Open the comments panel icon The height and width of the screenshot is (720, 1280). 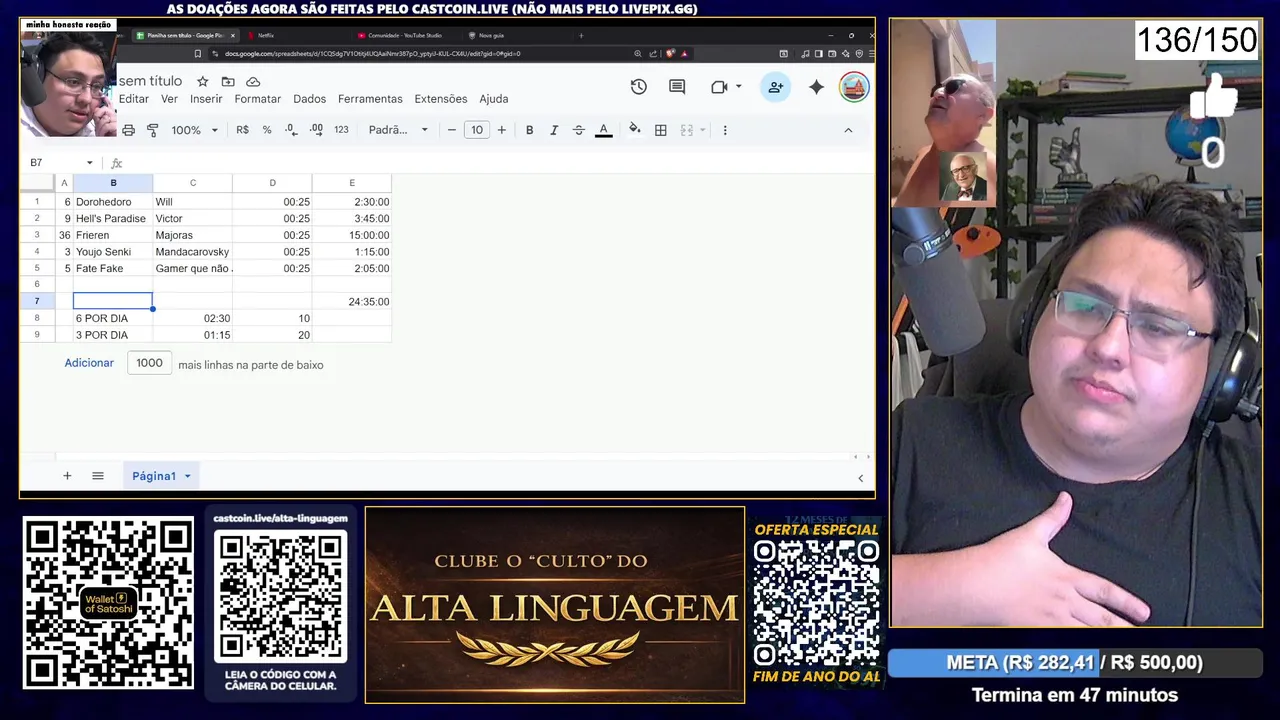677,87
